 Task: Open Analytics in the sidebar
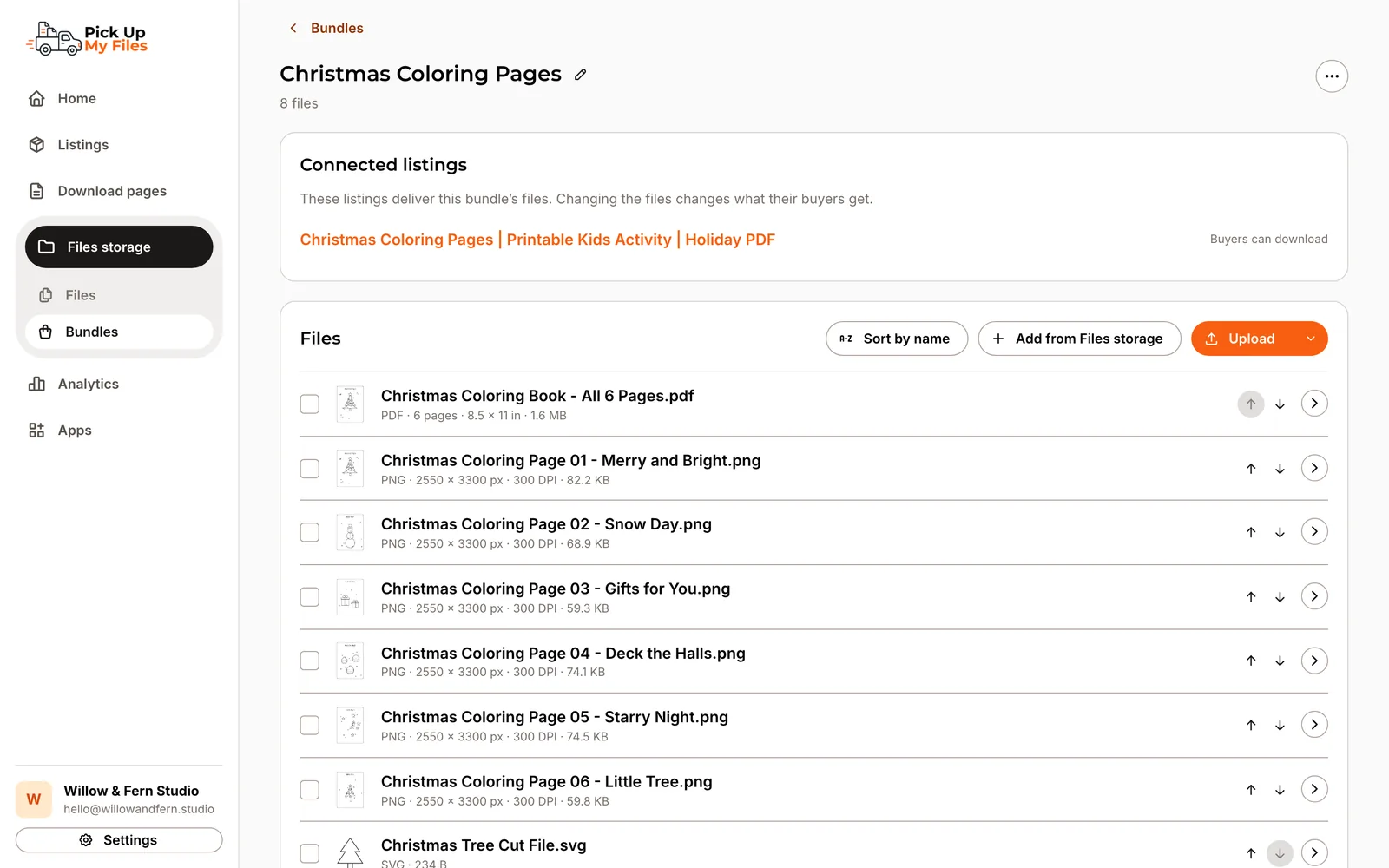click(x=88, y=384)
